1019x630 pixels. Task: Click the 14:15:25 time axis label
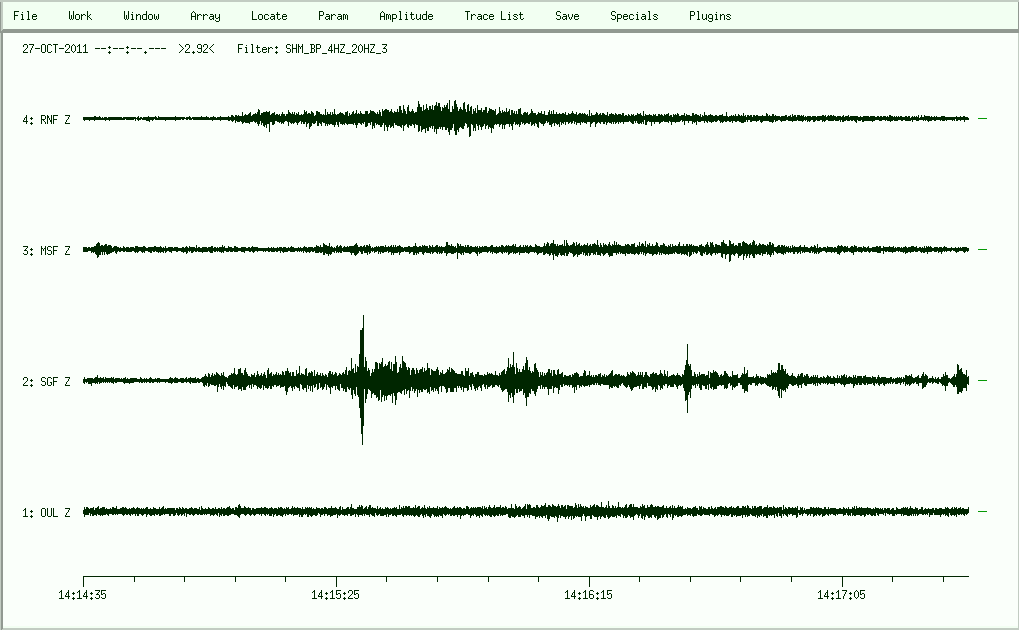[x=337, y=595]
